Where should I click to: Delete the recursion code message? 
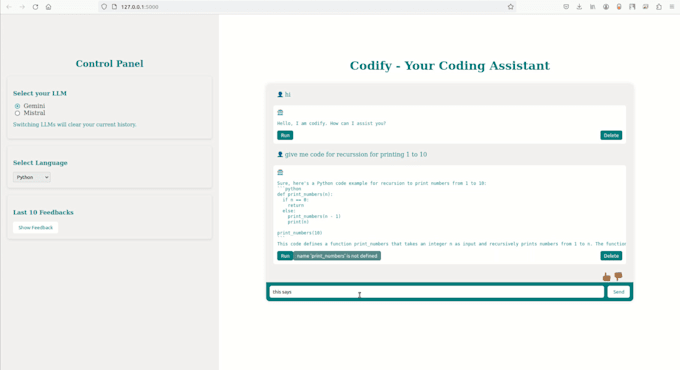tap(611, 256)
